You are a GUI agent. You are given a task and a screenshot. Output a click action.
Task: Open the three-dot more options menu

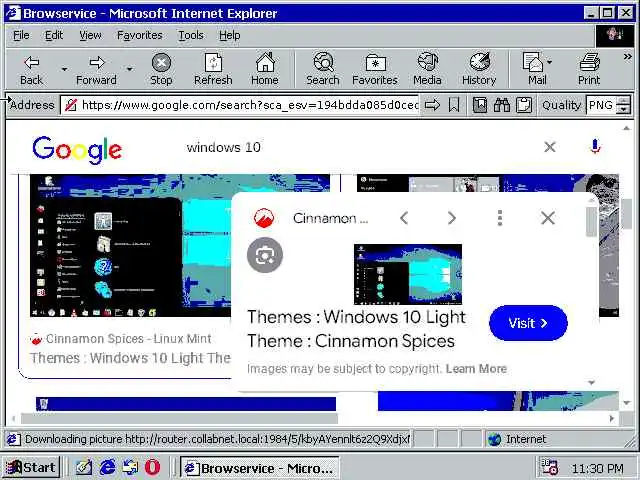500,218
